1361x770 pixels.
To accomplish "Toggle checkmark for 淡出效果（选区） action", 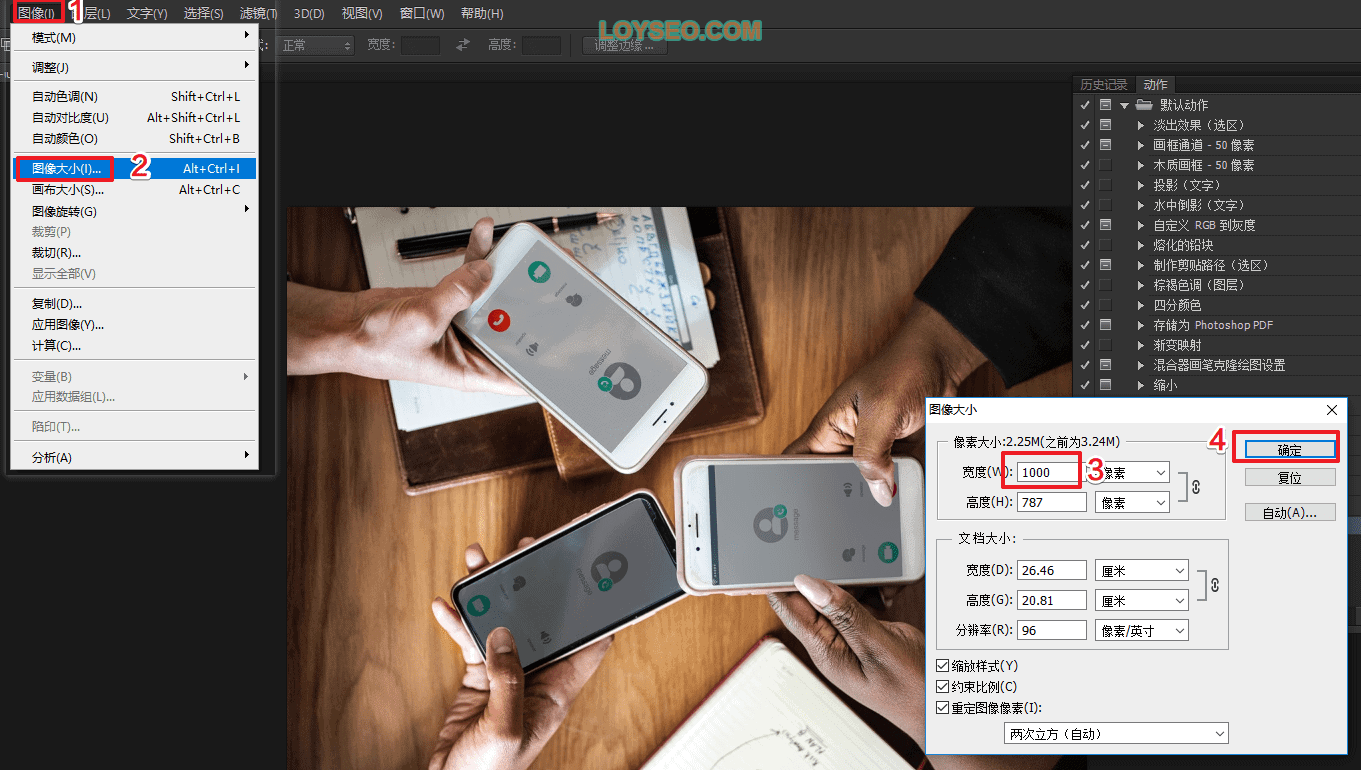I will pos(1085,125).
